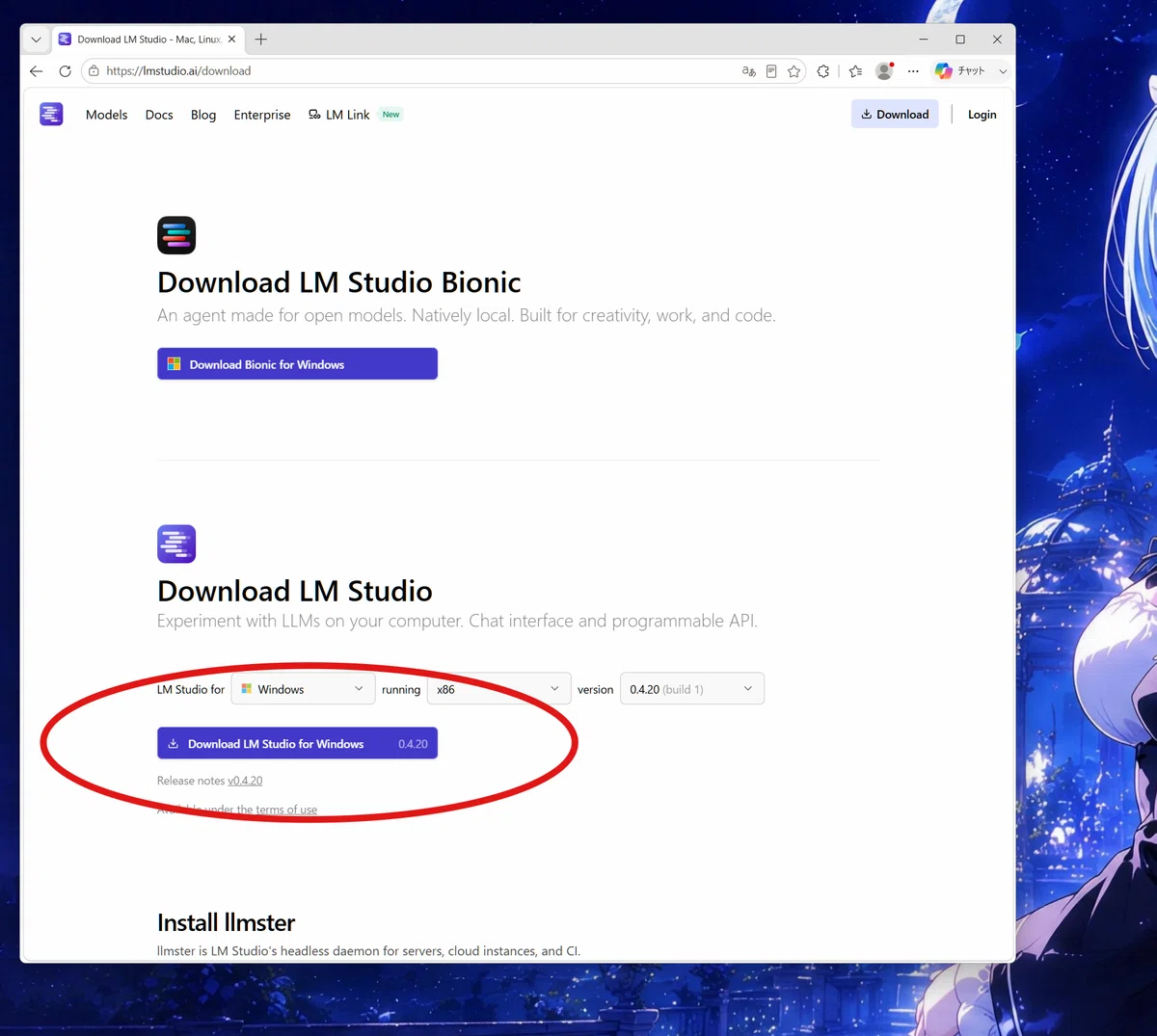Image resolution: width=1157 pixels, height=1036 pixels.
Task: Click the "Experiment with LLMs" subtitle text
Action: (457, 622)
